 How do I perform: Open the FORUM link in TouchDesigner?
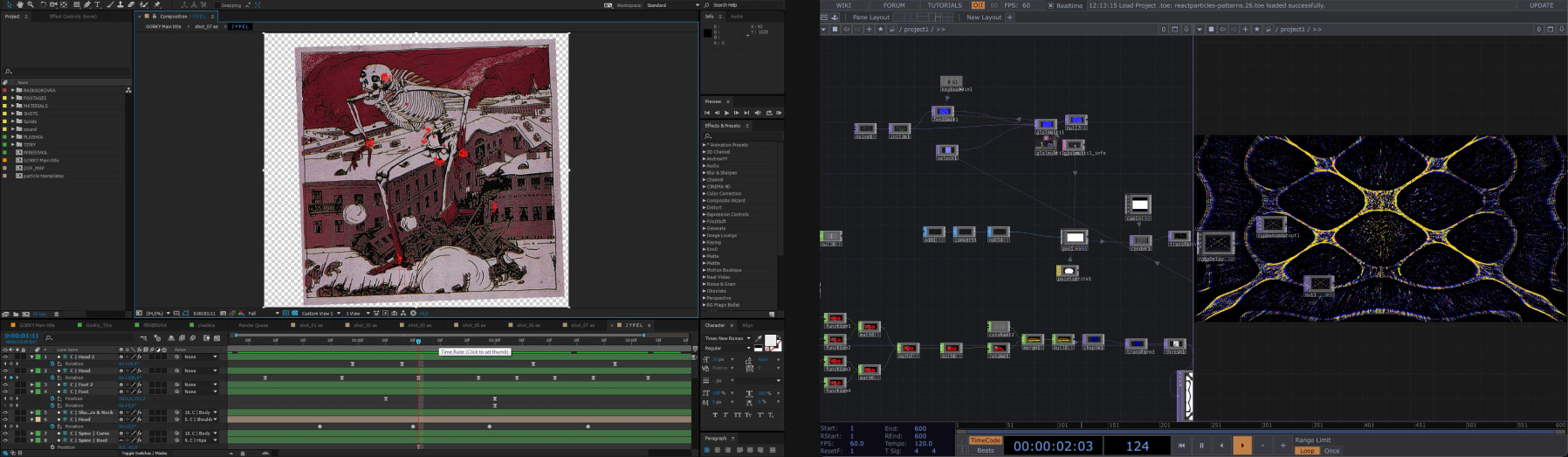coord(894,5)
